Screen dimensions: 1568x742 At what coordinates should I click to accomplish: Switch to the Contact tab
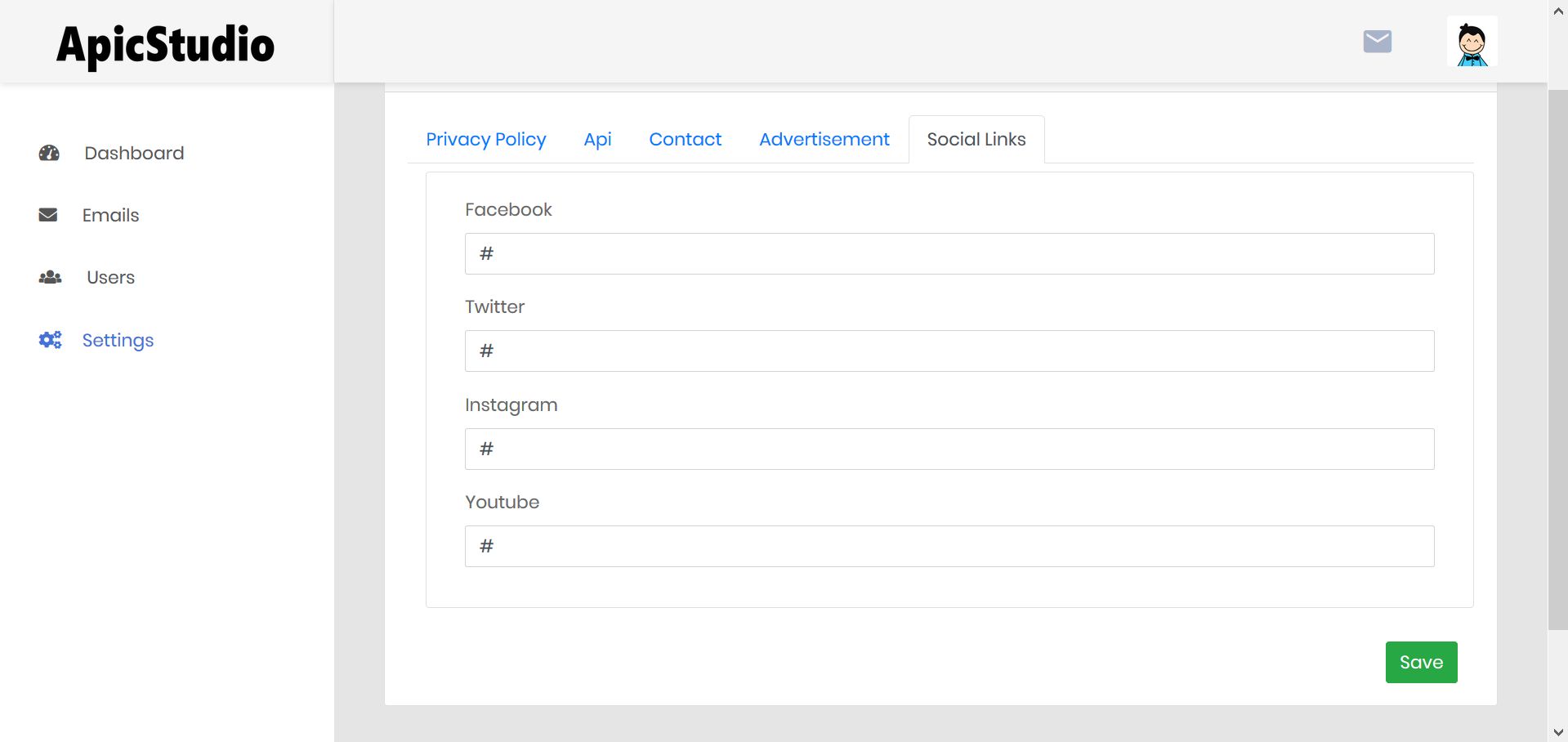coord(685,139)
